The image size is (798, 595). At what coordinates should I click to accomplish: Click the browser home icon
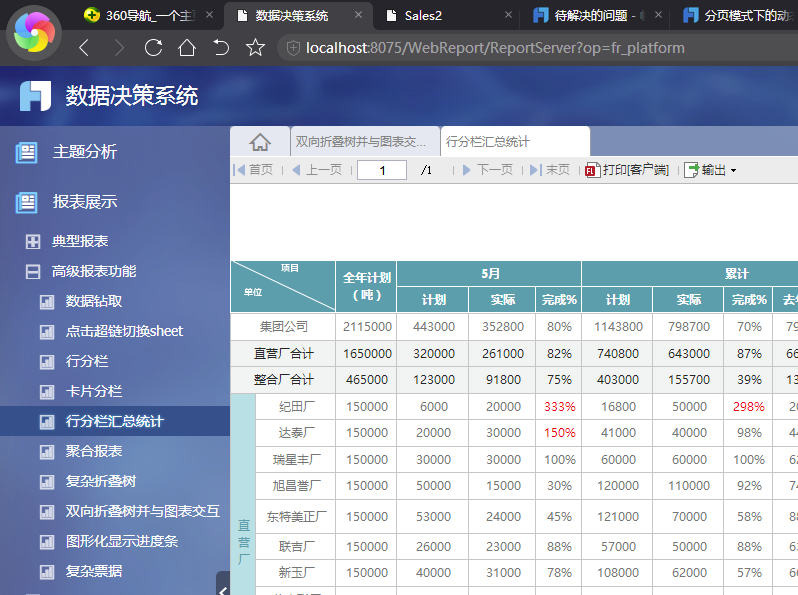pyautogui.click(x=187, y=48)
